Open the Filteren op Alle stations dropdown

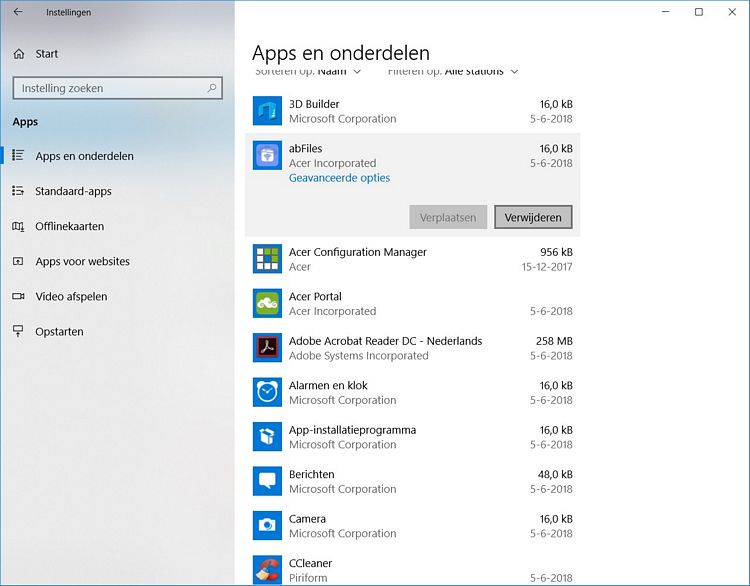click(x=453, y=72)
